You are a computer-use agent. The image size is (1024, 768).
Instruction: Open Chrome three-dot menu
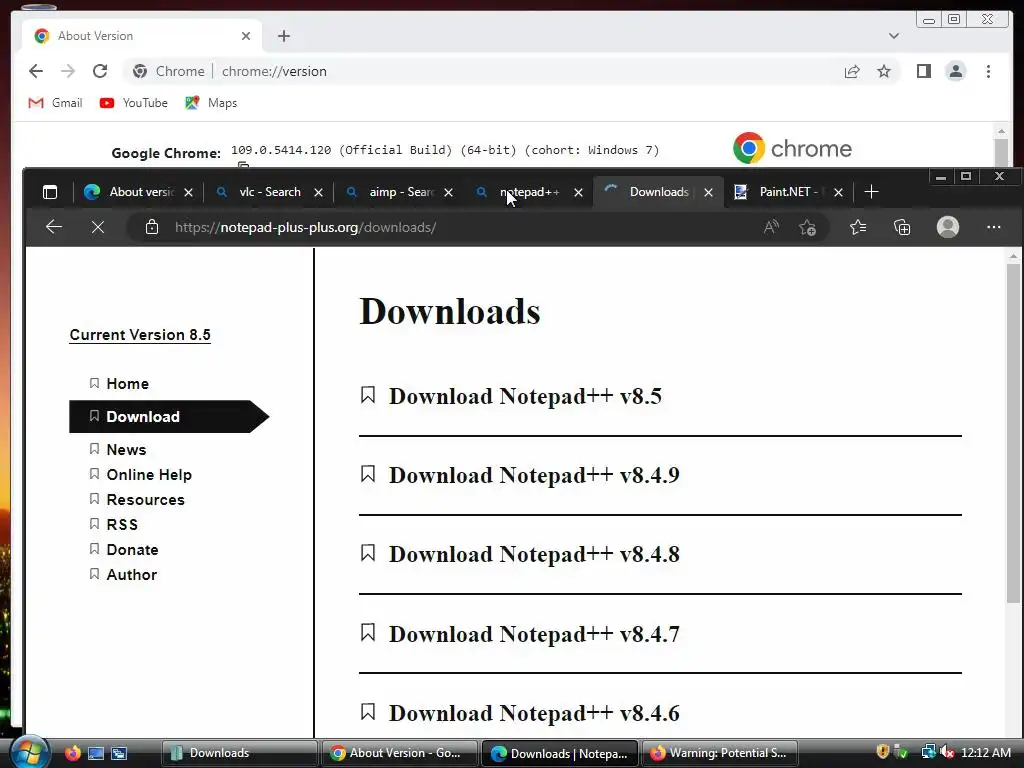[x=988, y=71]
